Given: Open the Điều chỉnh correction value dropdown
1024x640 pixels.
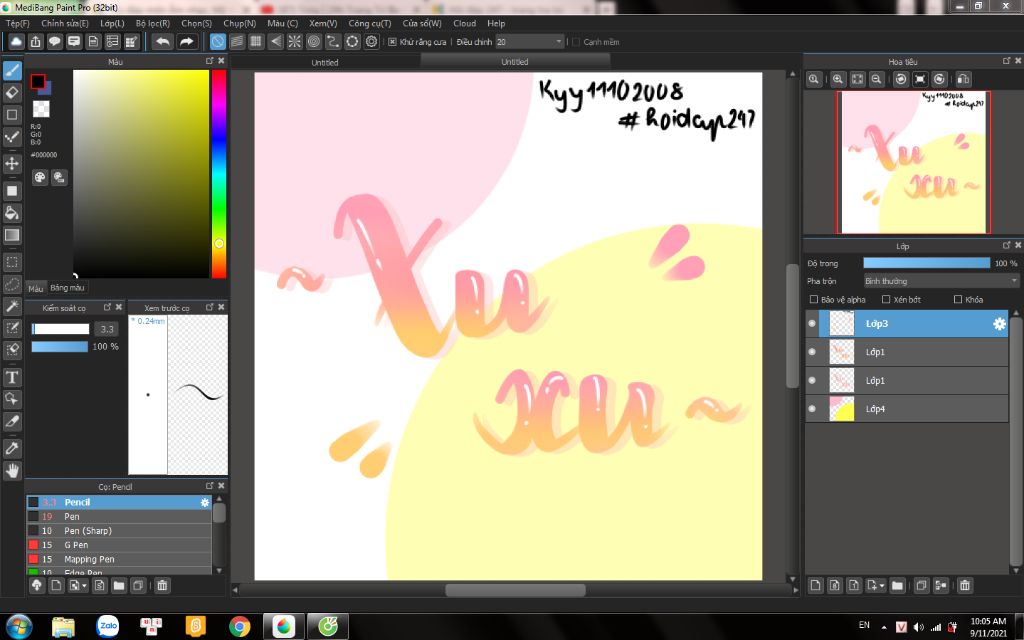Looking at the screenshot, I should pyautogui.click(x=529, y=42).
